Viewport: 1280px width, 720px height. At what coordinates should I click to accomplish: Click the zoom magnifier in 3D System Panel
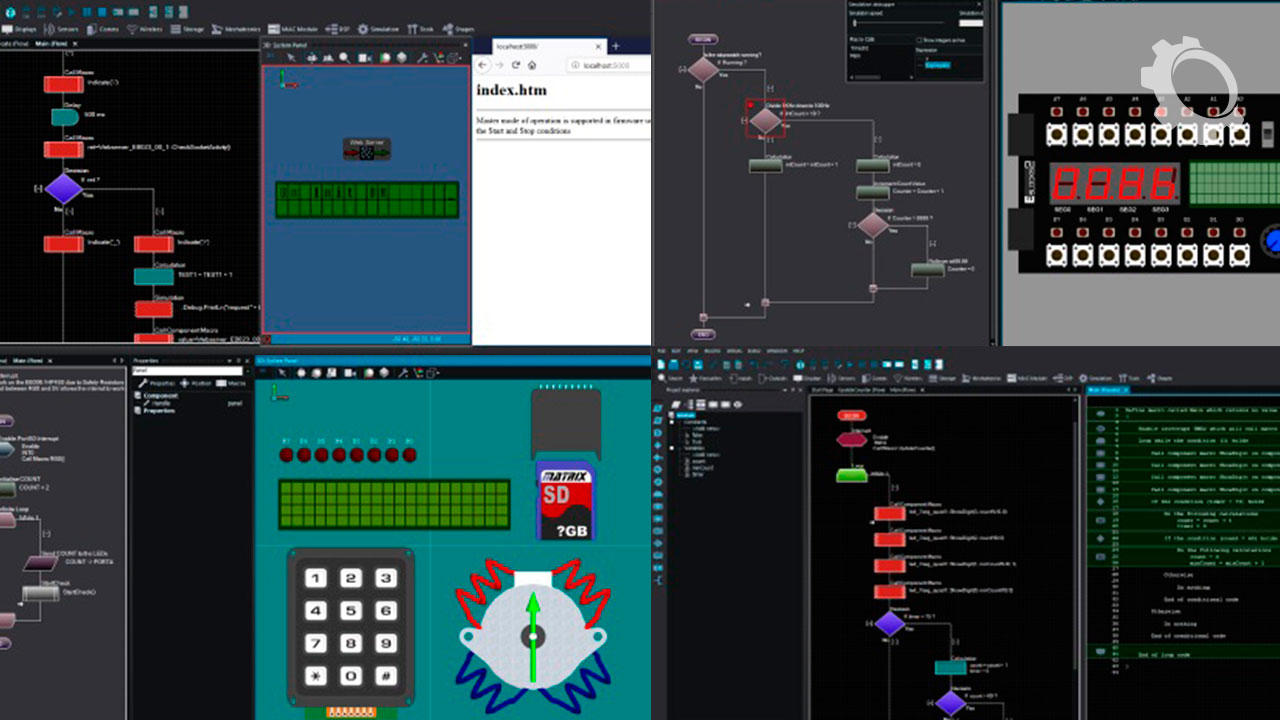point(344,58)
